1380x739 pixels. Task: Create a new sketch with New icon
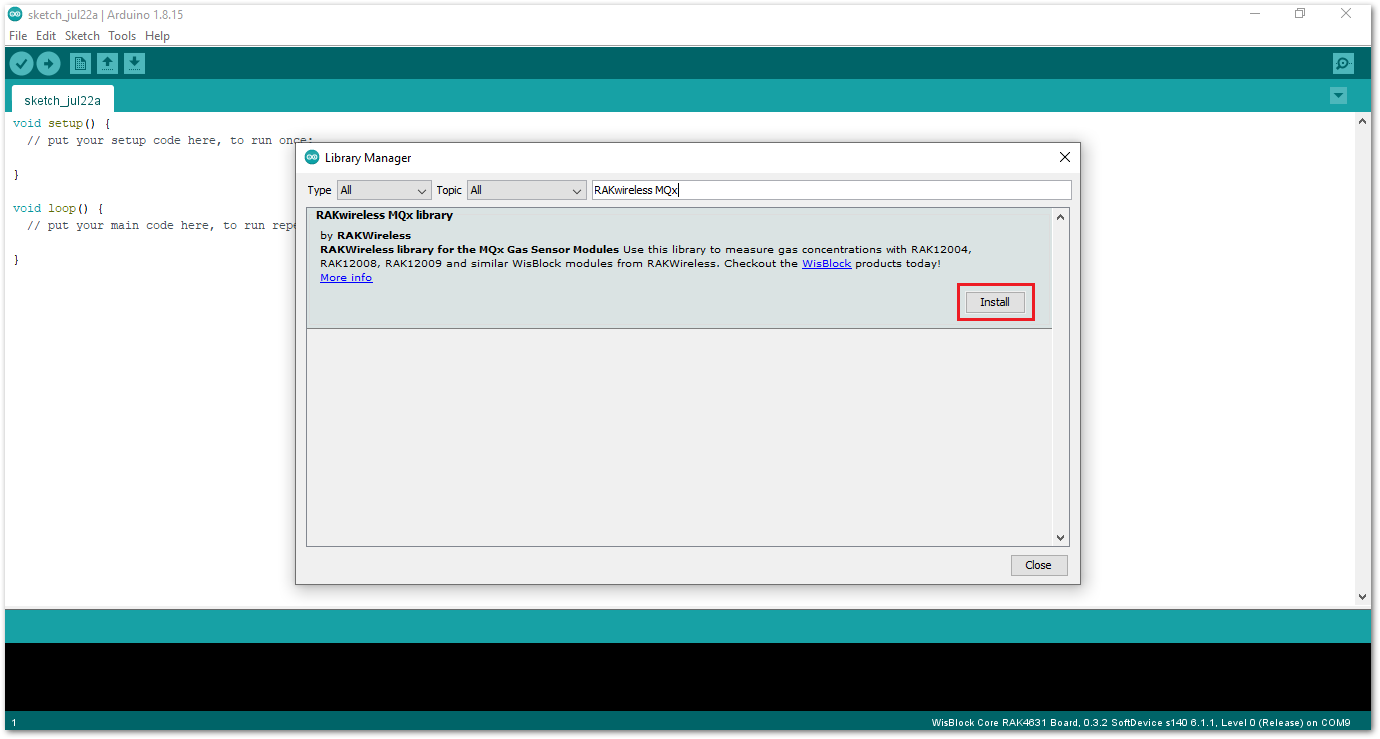click(80, 64)
